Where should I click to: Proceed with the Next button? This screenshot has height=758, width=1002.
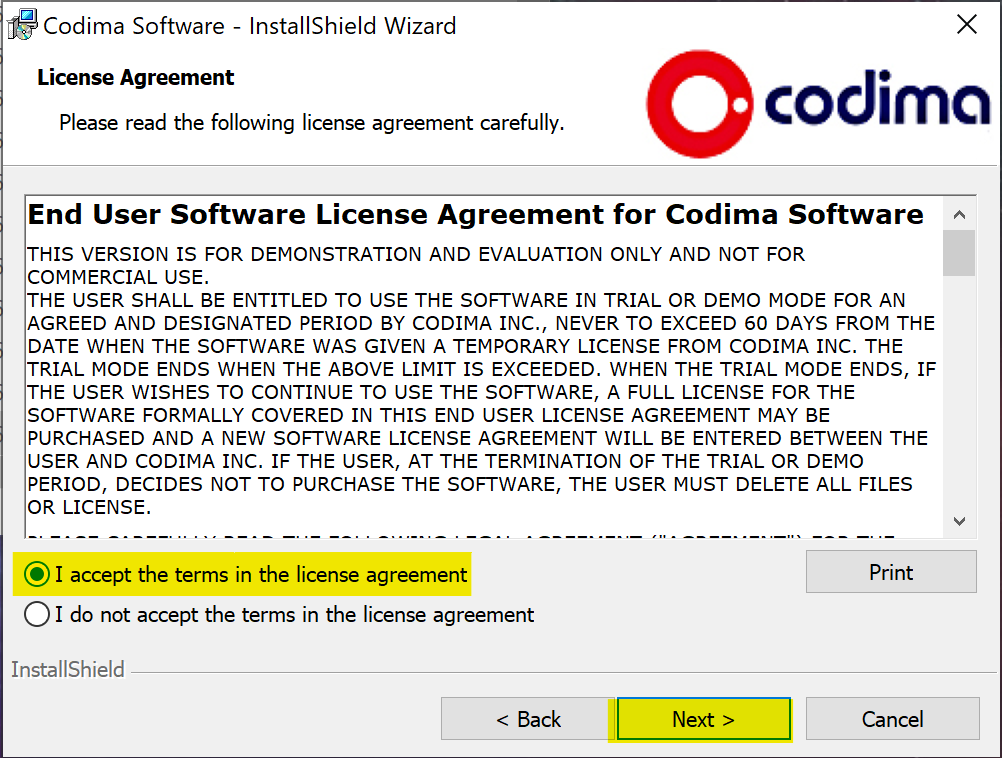704,719
